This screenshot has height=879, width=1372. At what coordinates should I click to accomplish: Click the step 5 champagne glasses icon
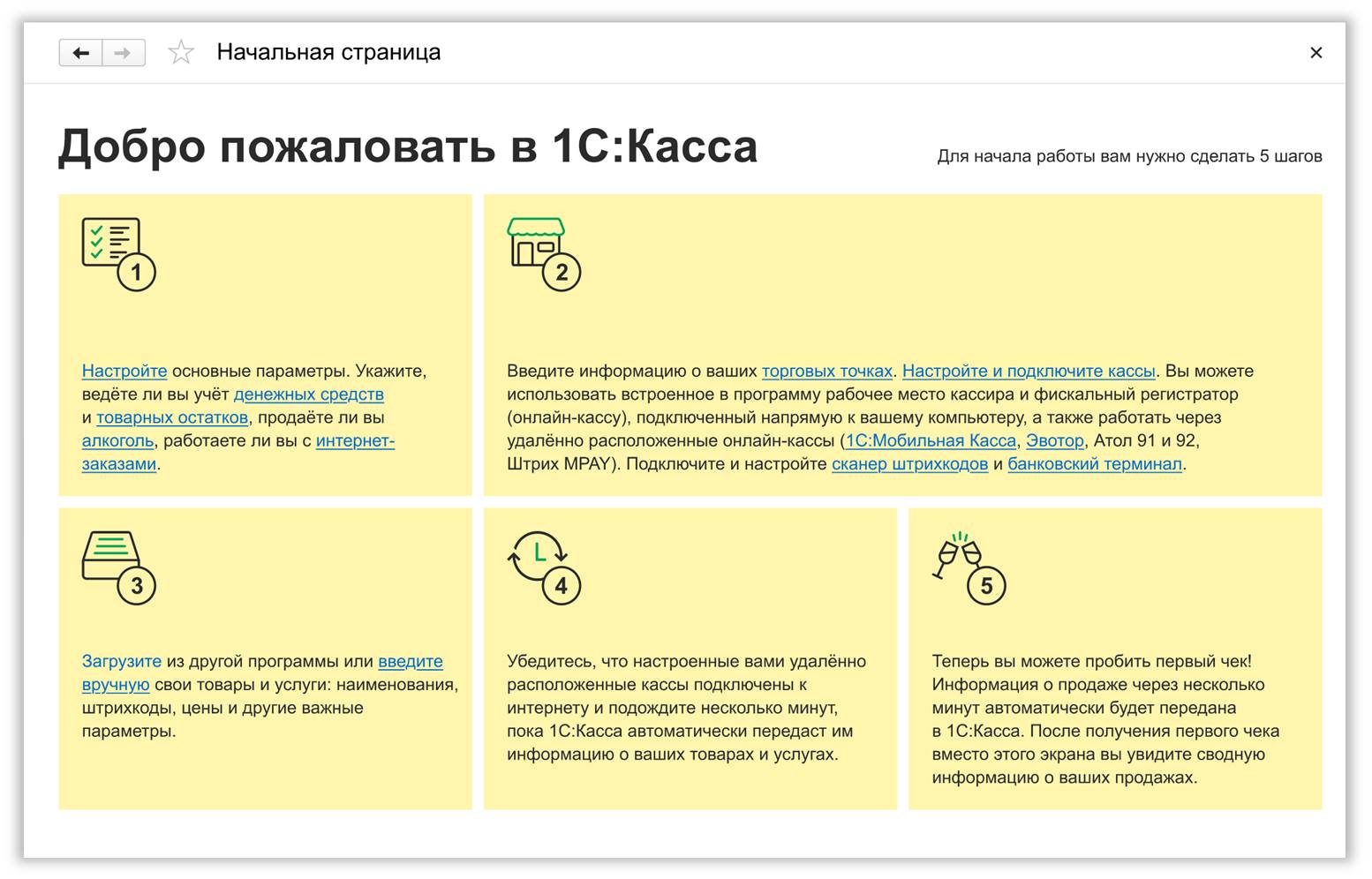coord(967,567)
